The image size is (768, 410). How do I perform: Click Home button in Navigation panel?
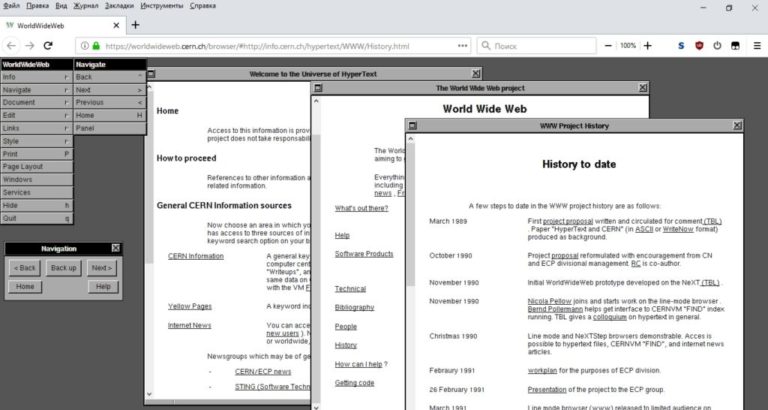(25, 287)
